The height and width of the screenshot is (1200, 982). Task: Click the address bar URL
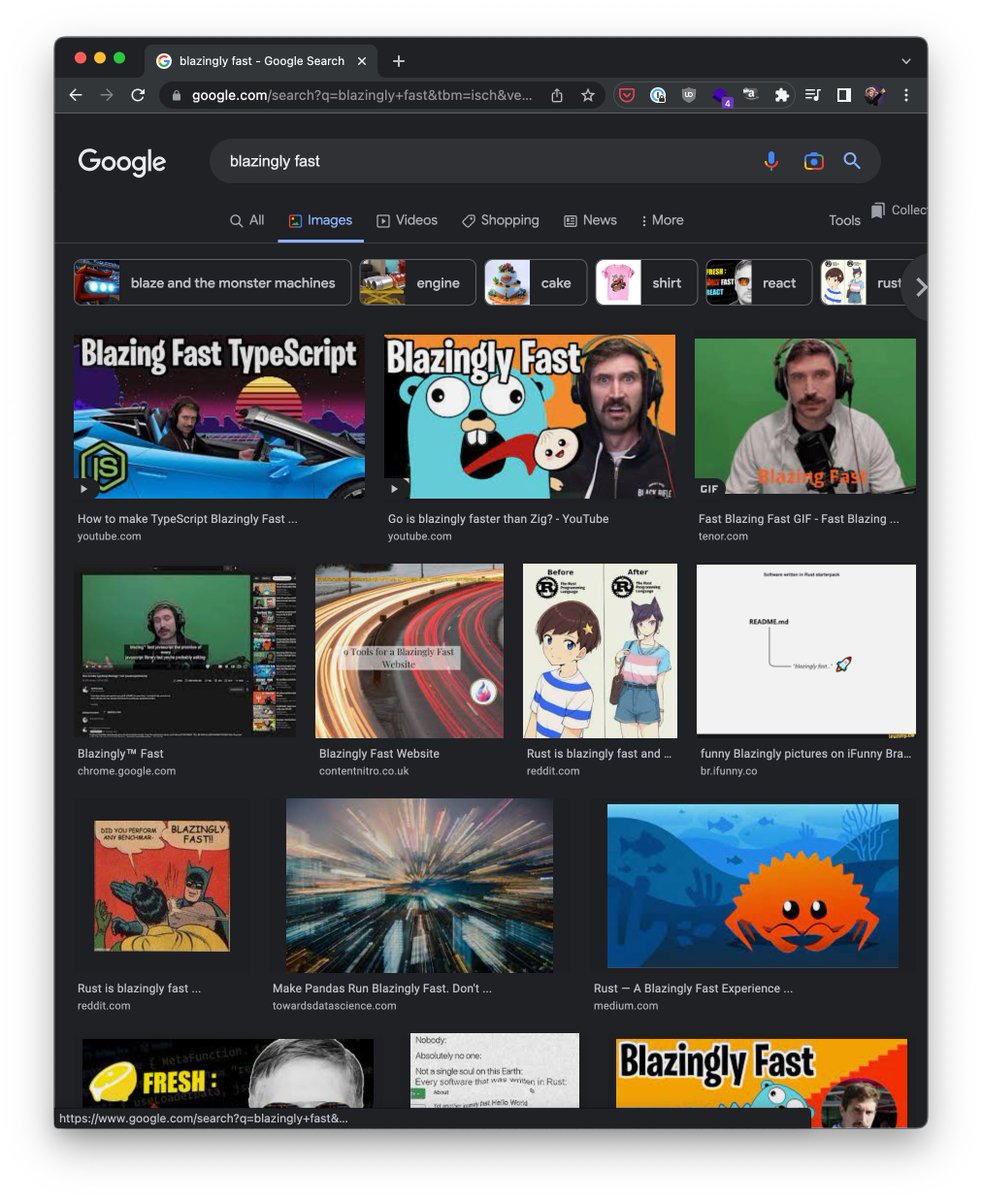coord(362,95)
